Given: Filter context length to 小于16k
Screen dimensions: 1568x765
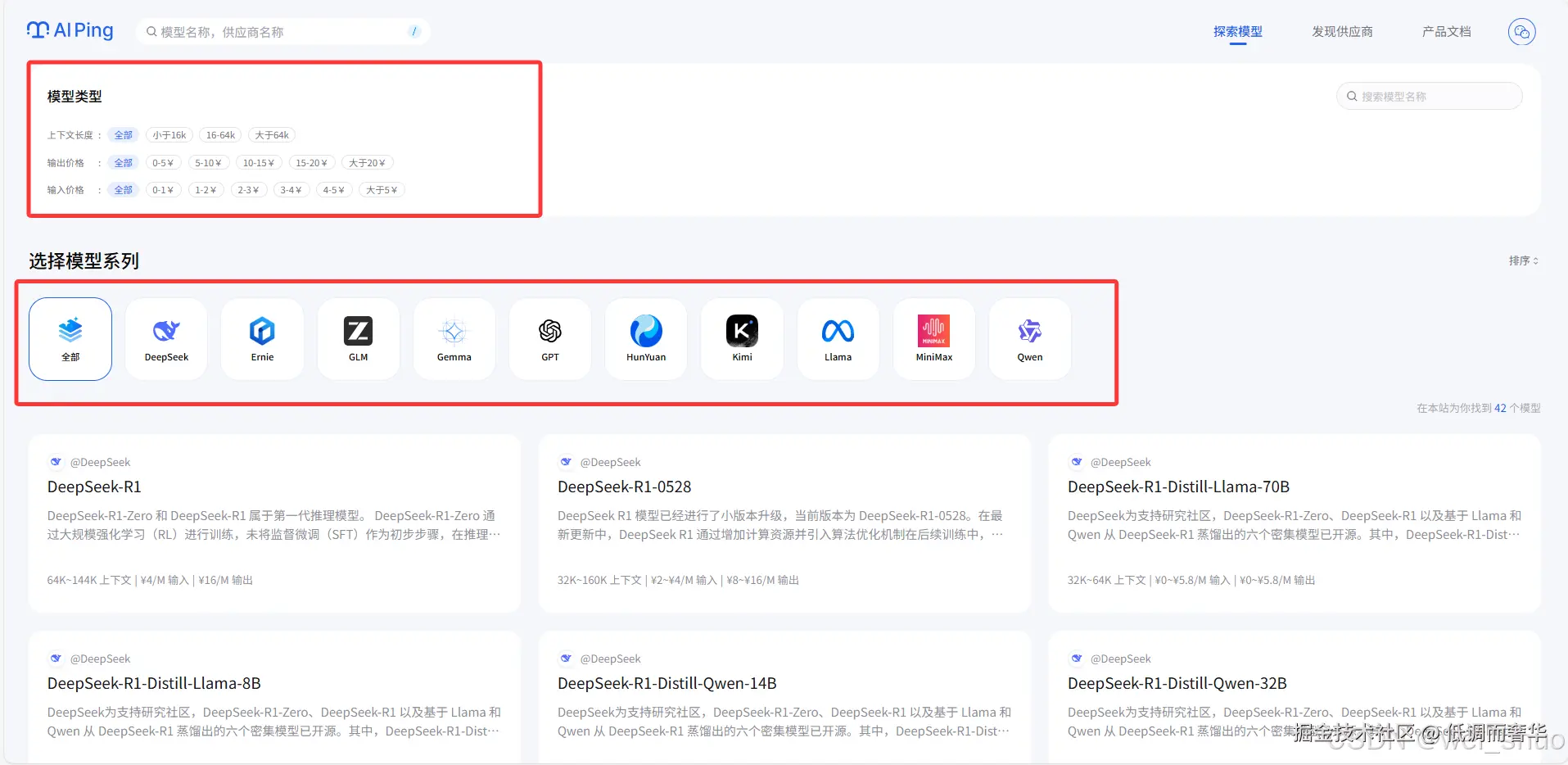Looking at the screenshot, I should point(169,135).
